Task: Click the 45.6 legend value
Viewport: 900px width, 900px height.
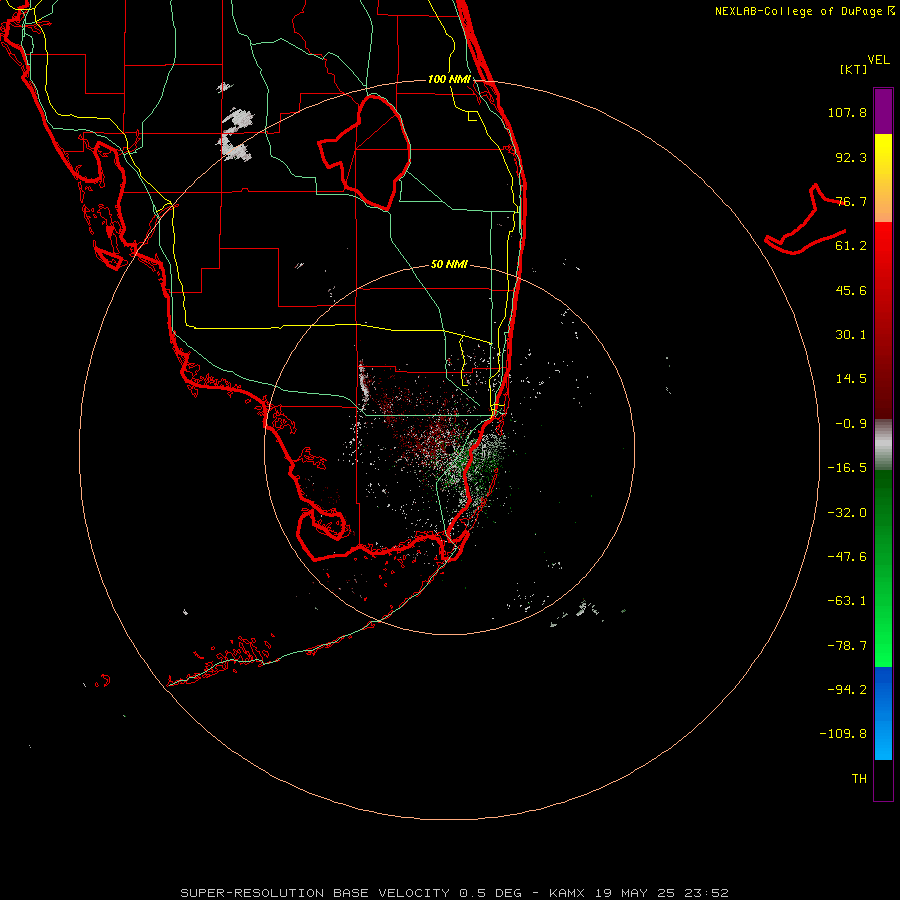Action: point(851,290)
